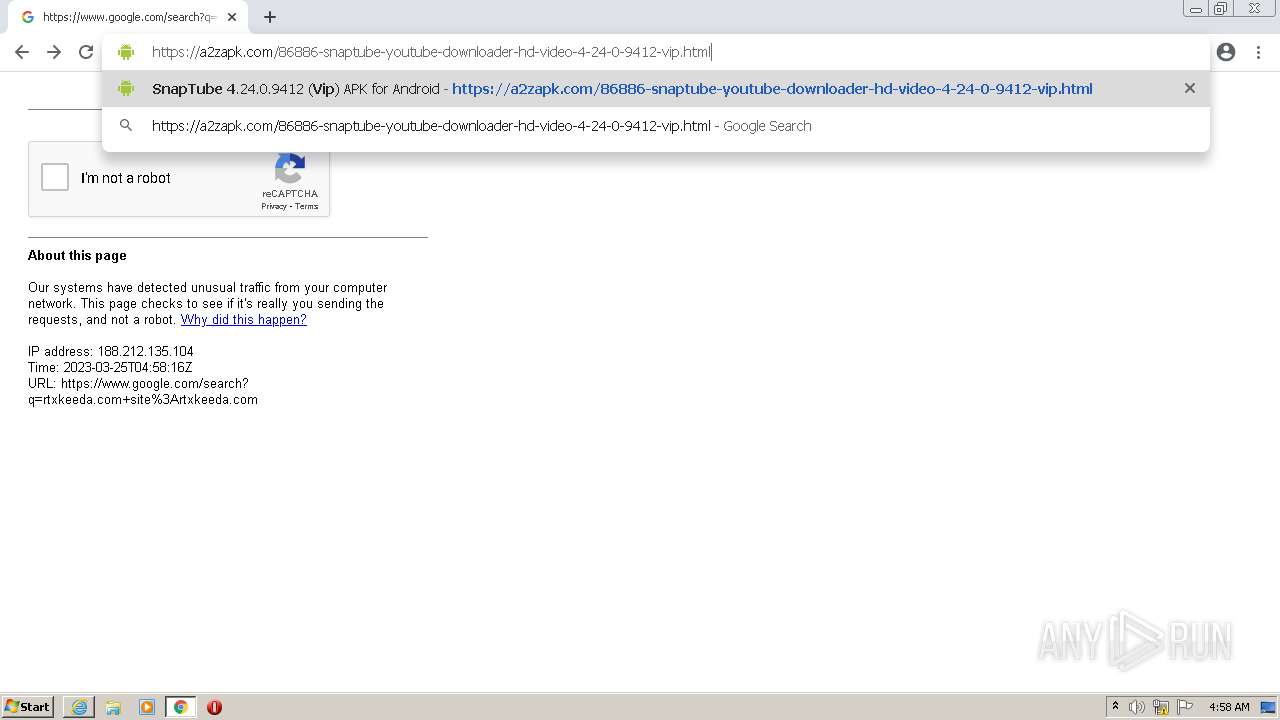Image resolution: width=1280 pixels, height=720 pixels.
Task: Open the Action Center flag icon
Action: (1185, 707)
